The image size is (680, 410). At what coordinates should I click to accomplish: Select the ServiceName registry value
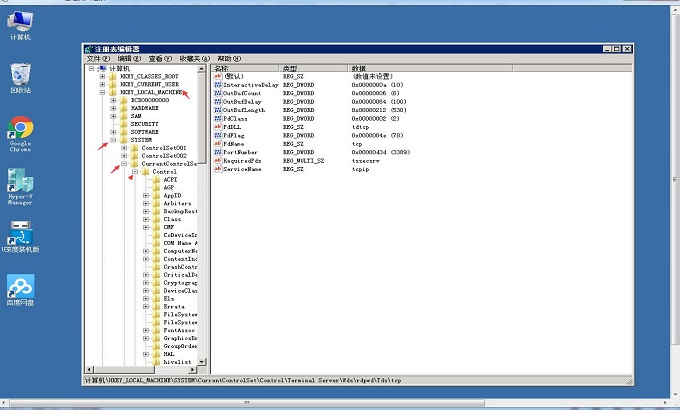coord(245,169)
